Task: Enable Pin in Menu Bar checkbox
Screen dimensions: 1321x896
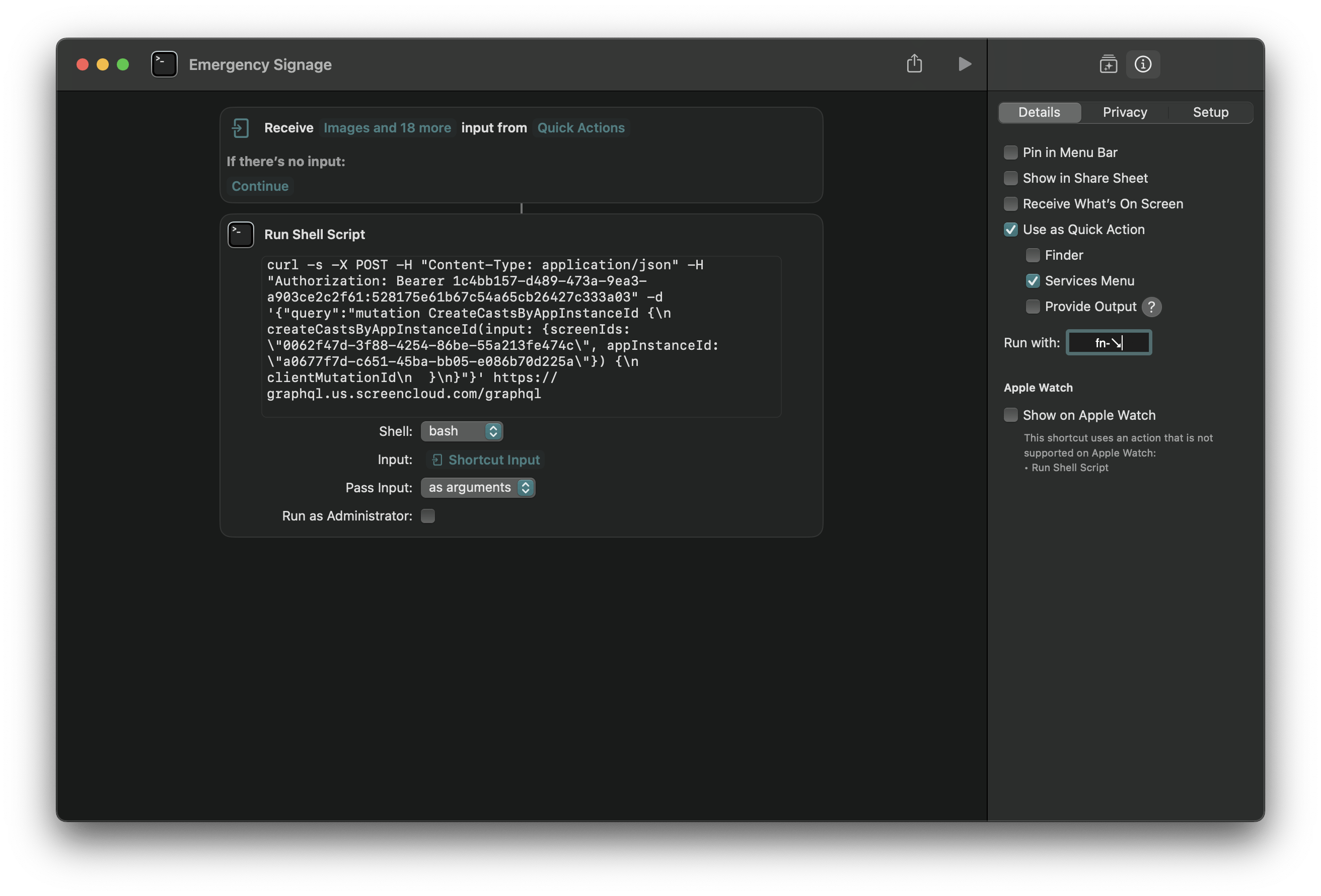Action: click(1010, 153)
